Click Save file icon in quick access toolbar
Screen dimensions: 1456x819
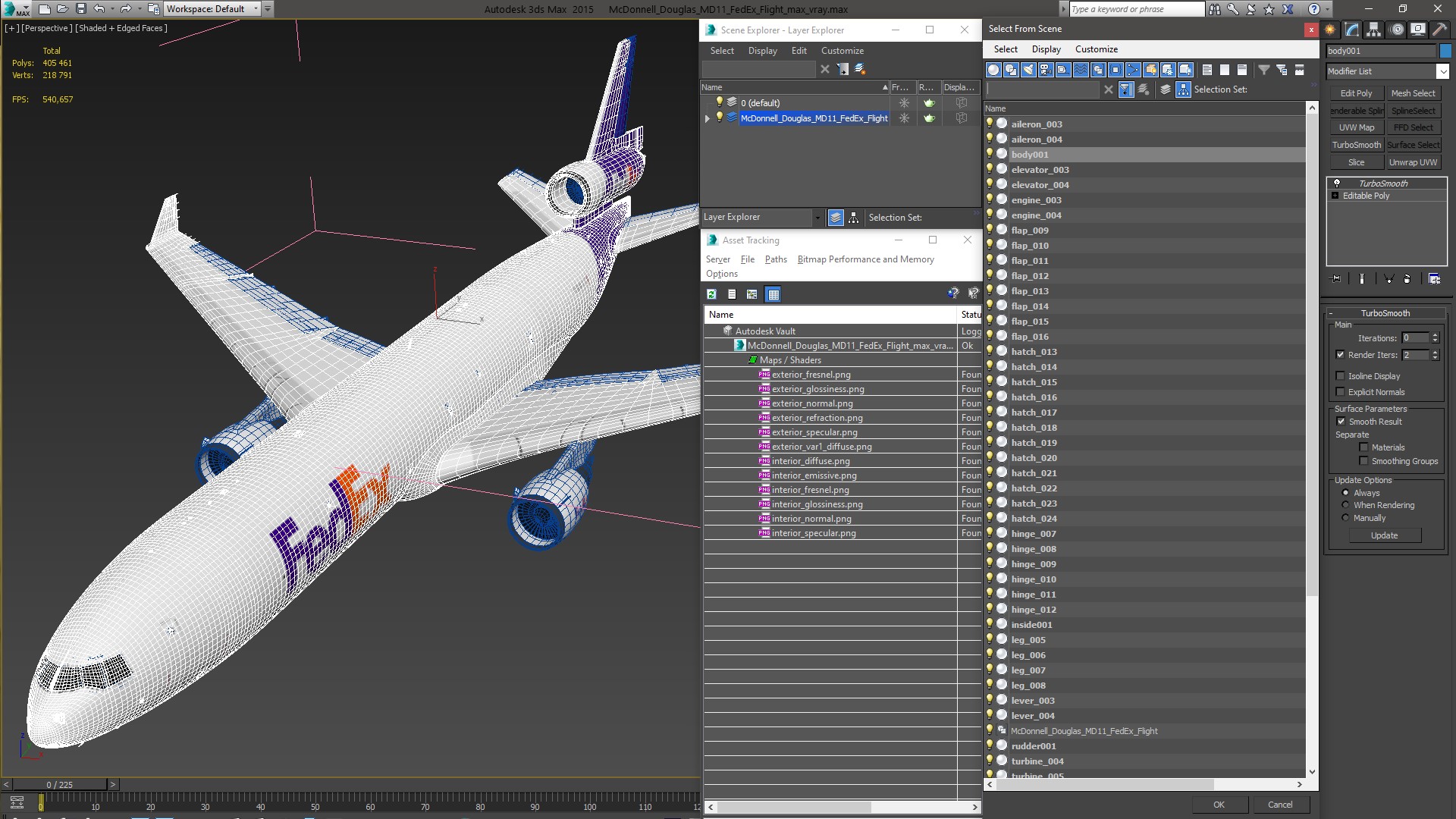(81, 9)
